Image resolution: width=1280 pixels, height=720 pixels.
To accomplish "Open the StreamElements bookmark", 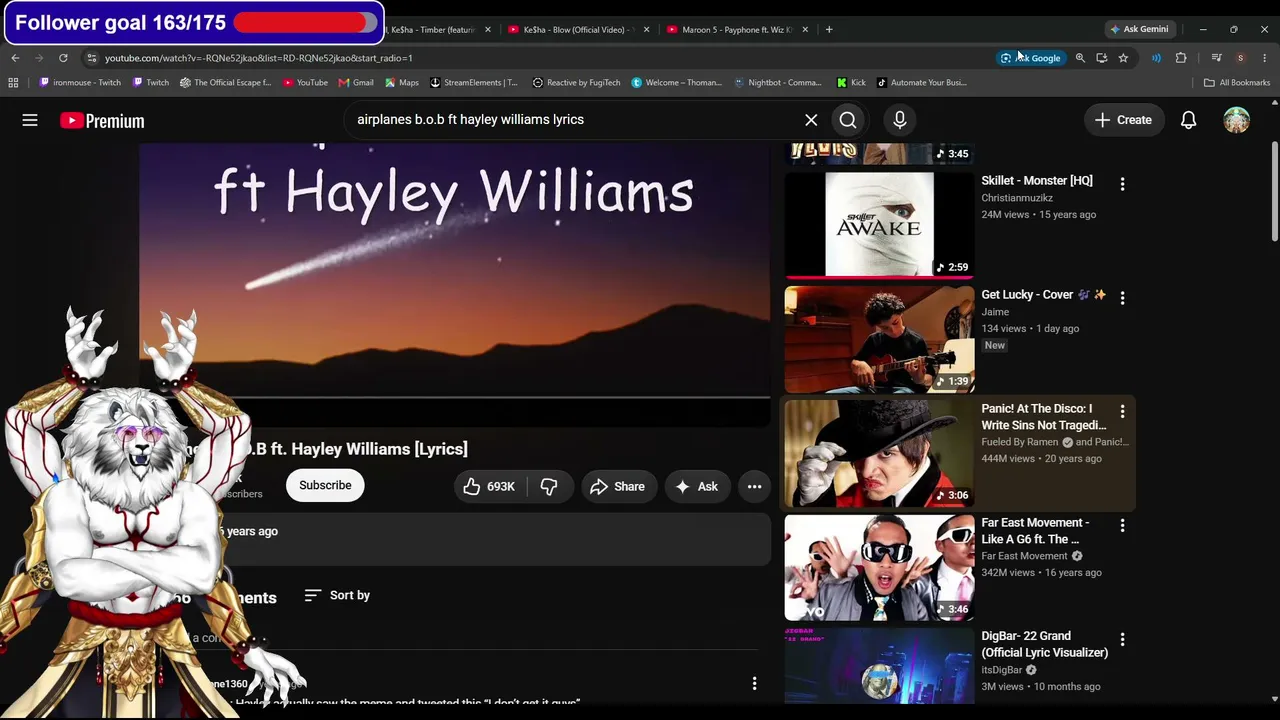I will (474, 83).
